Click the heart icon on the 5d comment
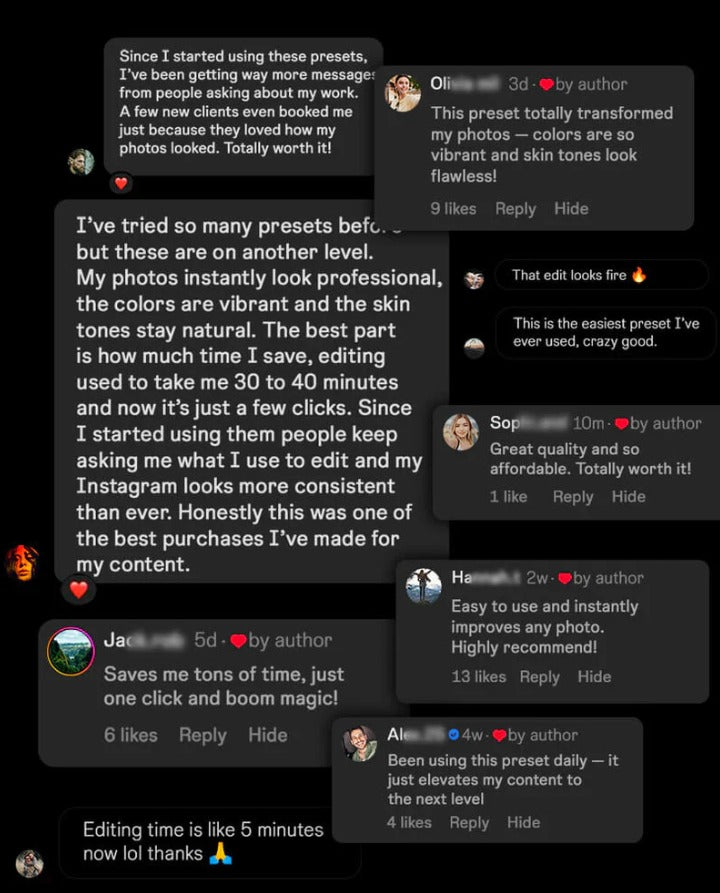This screenshot has width=720, height=893. (238, 640)
